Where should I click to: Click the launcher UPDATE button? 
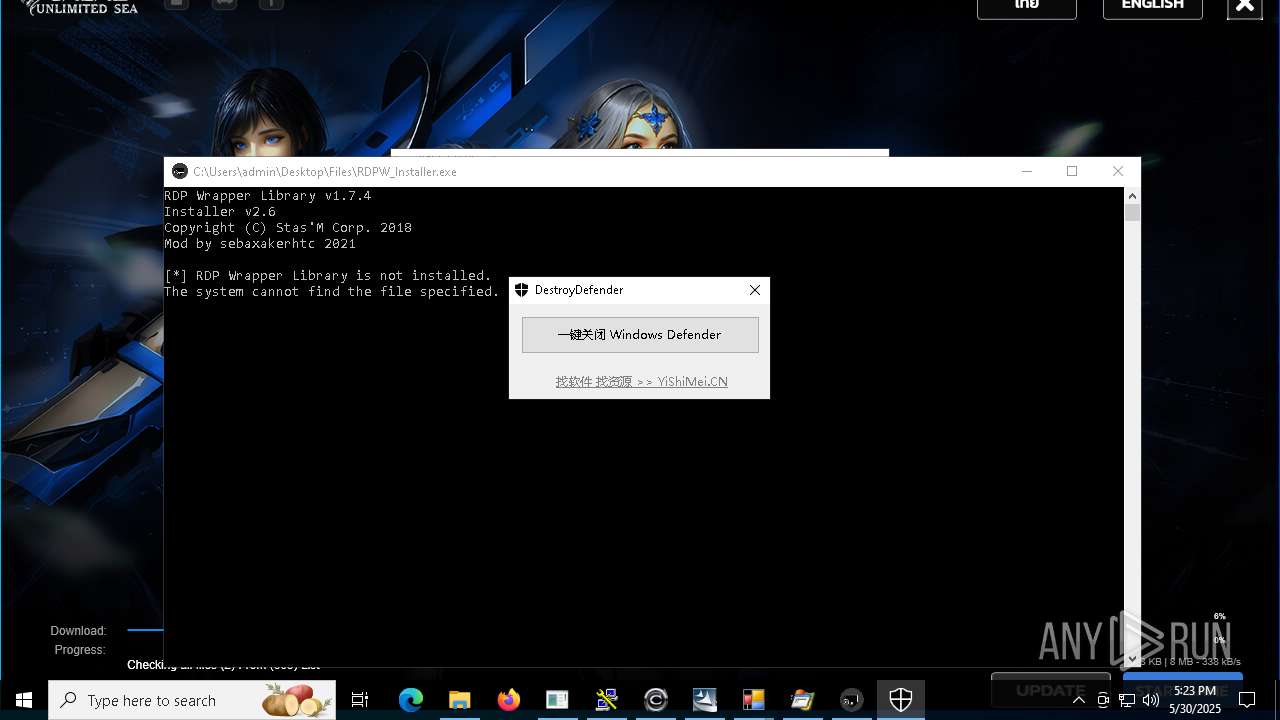point(1051,689)
